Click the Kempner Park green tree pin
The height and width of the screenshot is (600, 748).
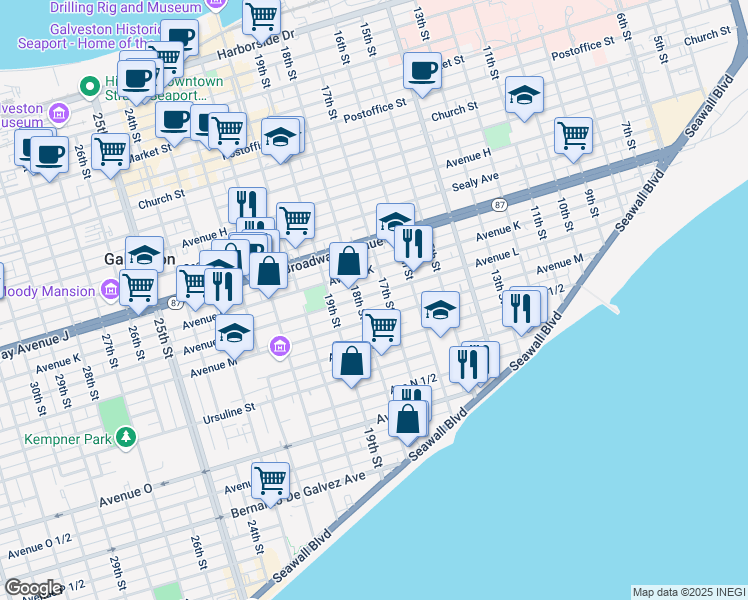pyautogui.click(x=126, y=437)
